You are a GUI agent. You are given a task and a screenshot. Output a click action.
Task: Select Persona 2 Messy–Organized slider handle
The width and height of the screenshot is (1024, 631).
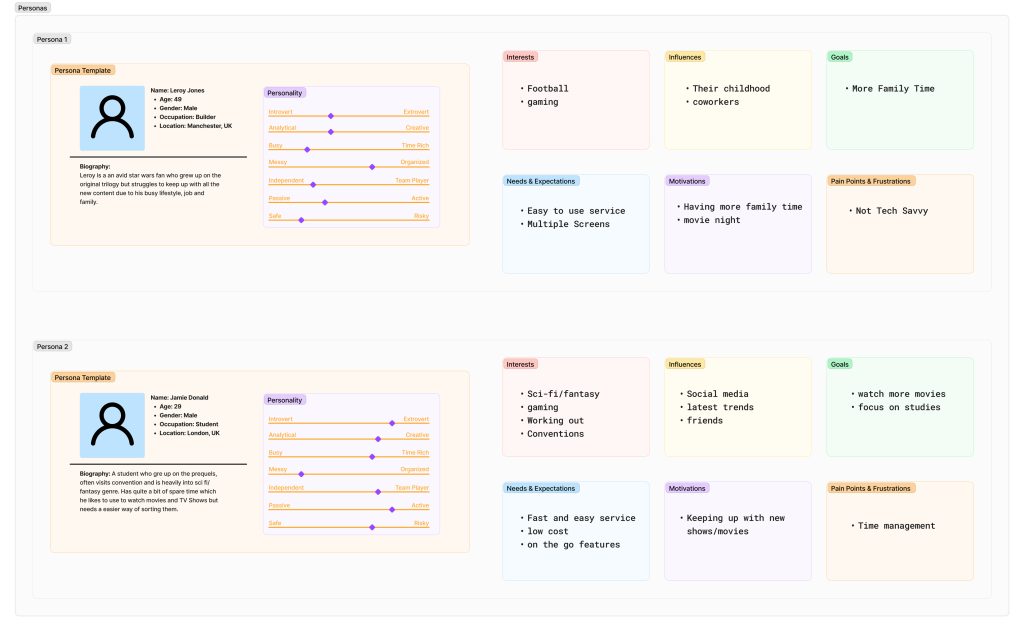(x=301, y=473)
